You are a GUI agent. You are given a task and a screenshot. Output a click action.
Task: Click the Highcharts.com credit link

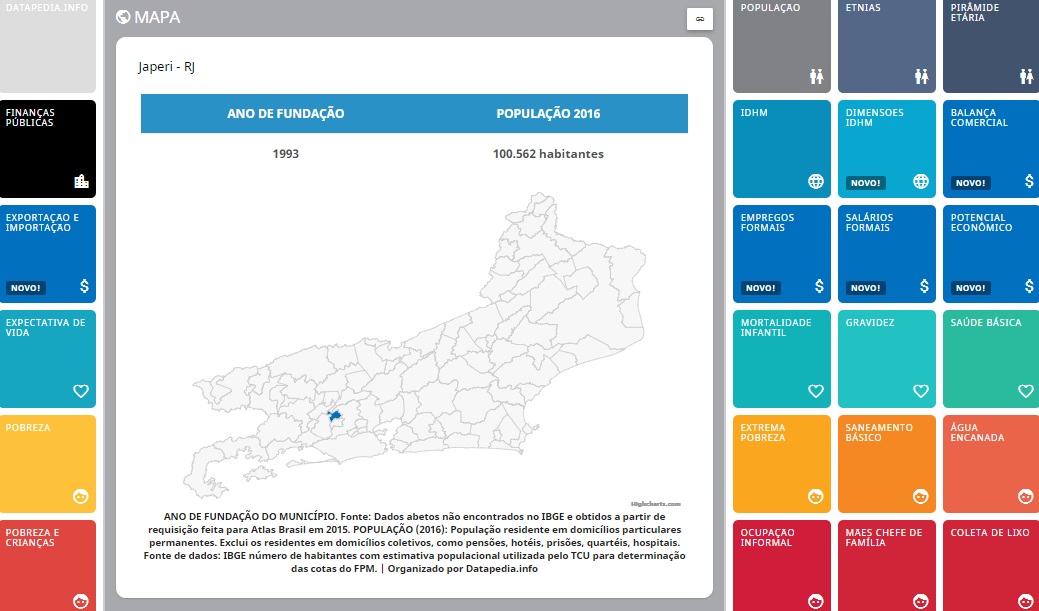pyautogui.click(x=656, y=504)
